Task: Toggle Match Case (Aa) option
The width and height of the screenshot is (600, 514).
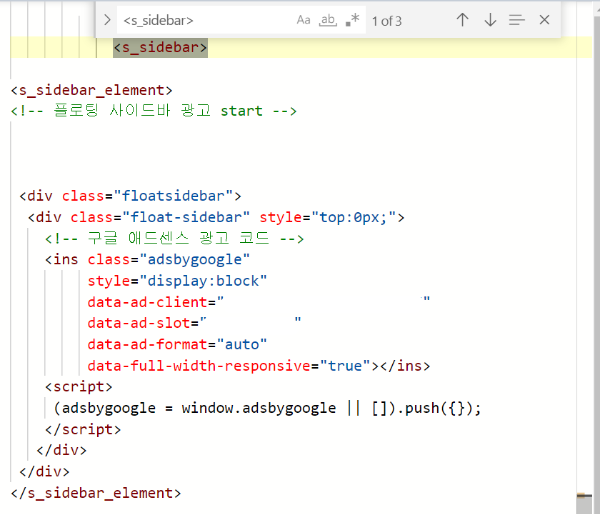Action: [x=303, y=20]
